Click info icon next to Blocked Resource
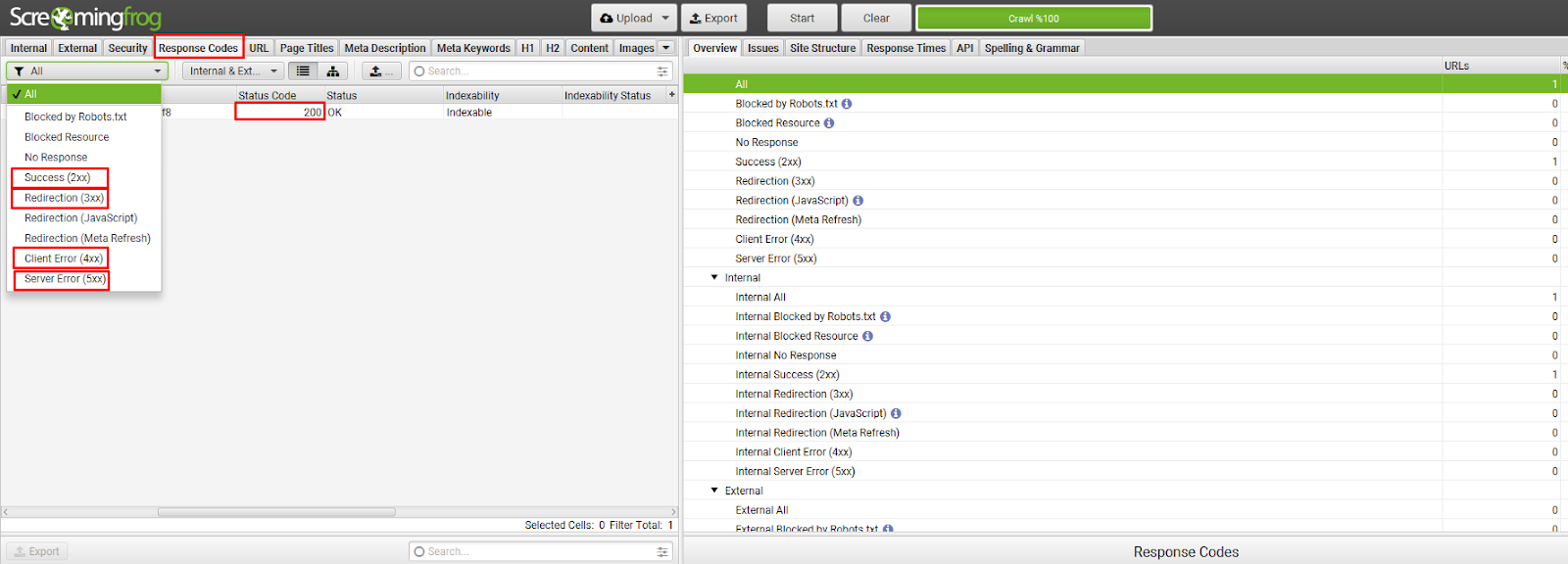Image resolution: width=1568 pixels, height=564 pixels. (x=829, y=123)
